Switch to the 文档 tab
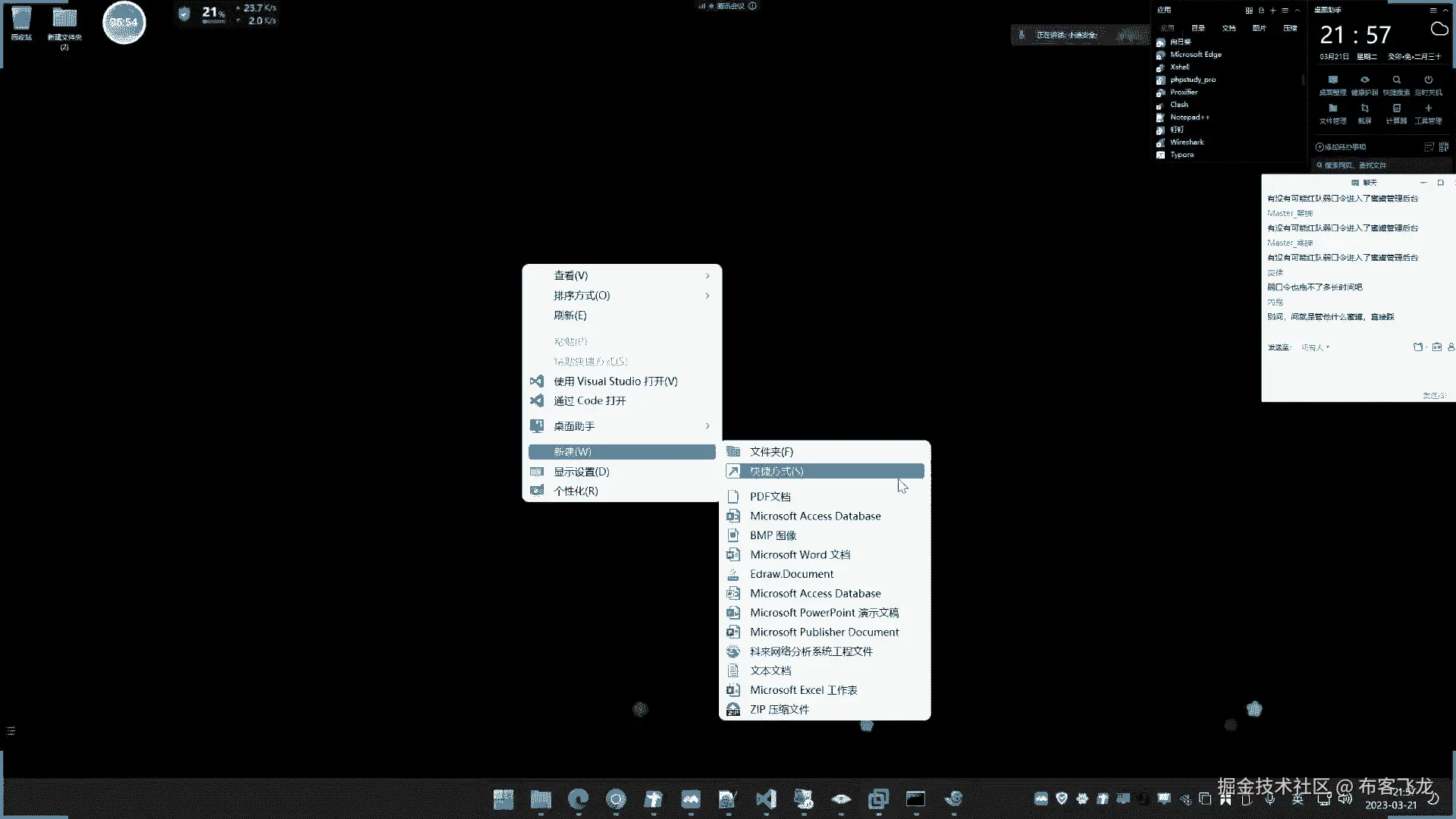Image resolution: width=1456 pixels, height=819 pixels. pyautogui.click(x=1228, y=28)
